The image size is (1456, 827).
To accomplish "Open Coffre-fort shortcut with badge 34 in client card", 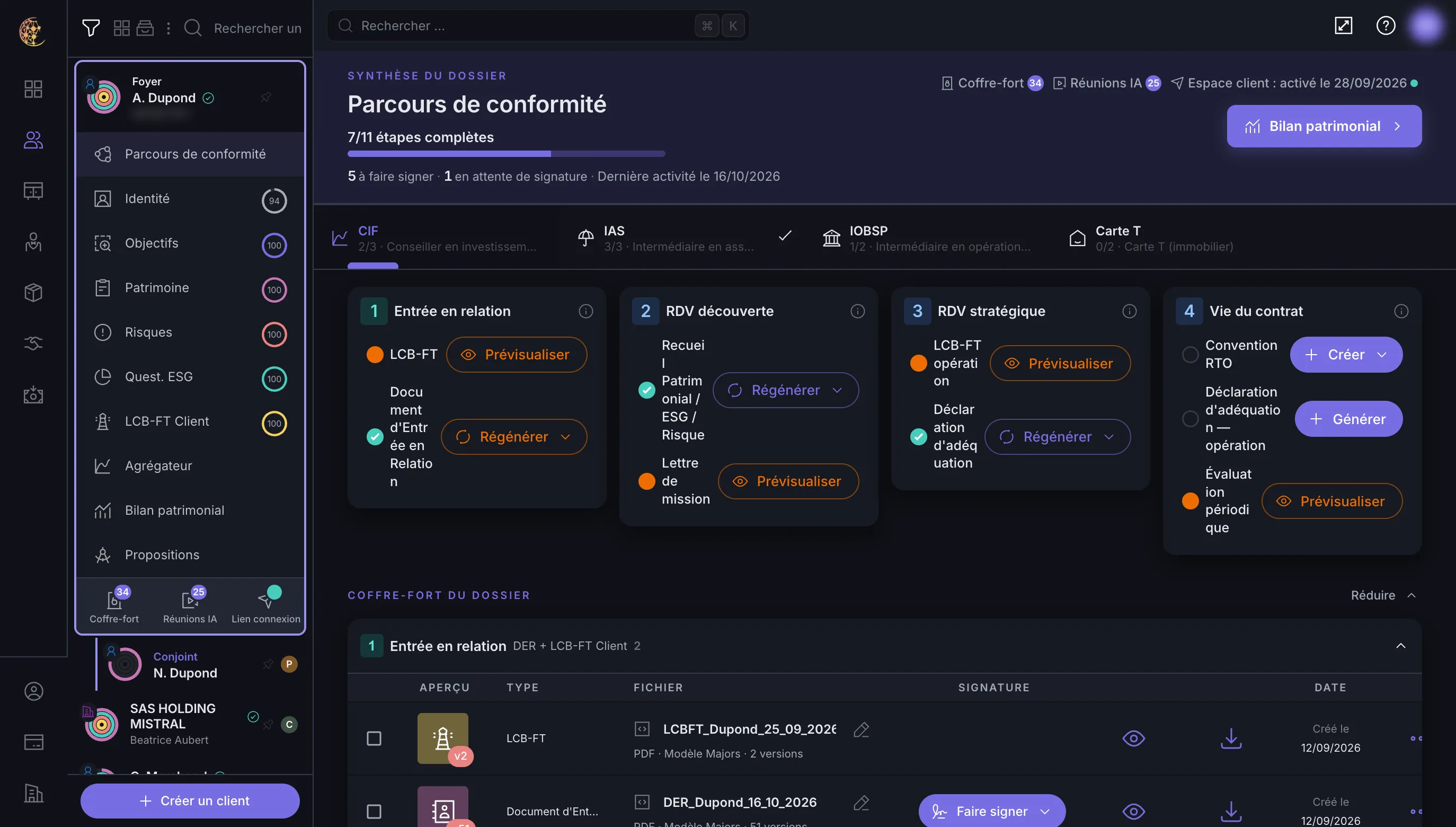I will point(114,605).
